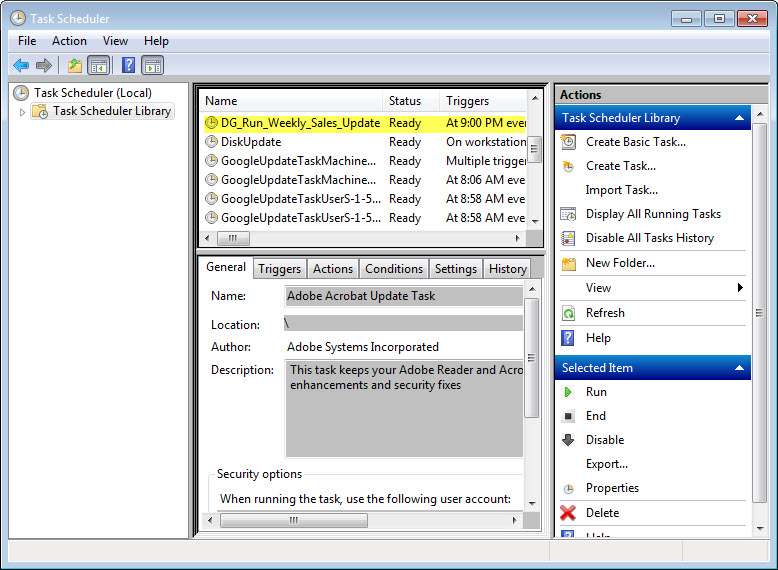Click Export... under Selected Item
Viewport: 778px width, 570px height.
(x=606, y=464)
